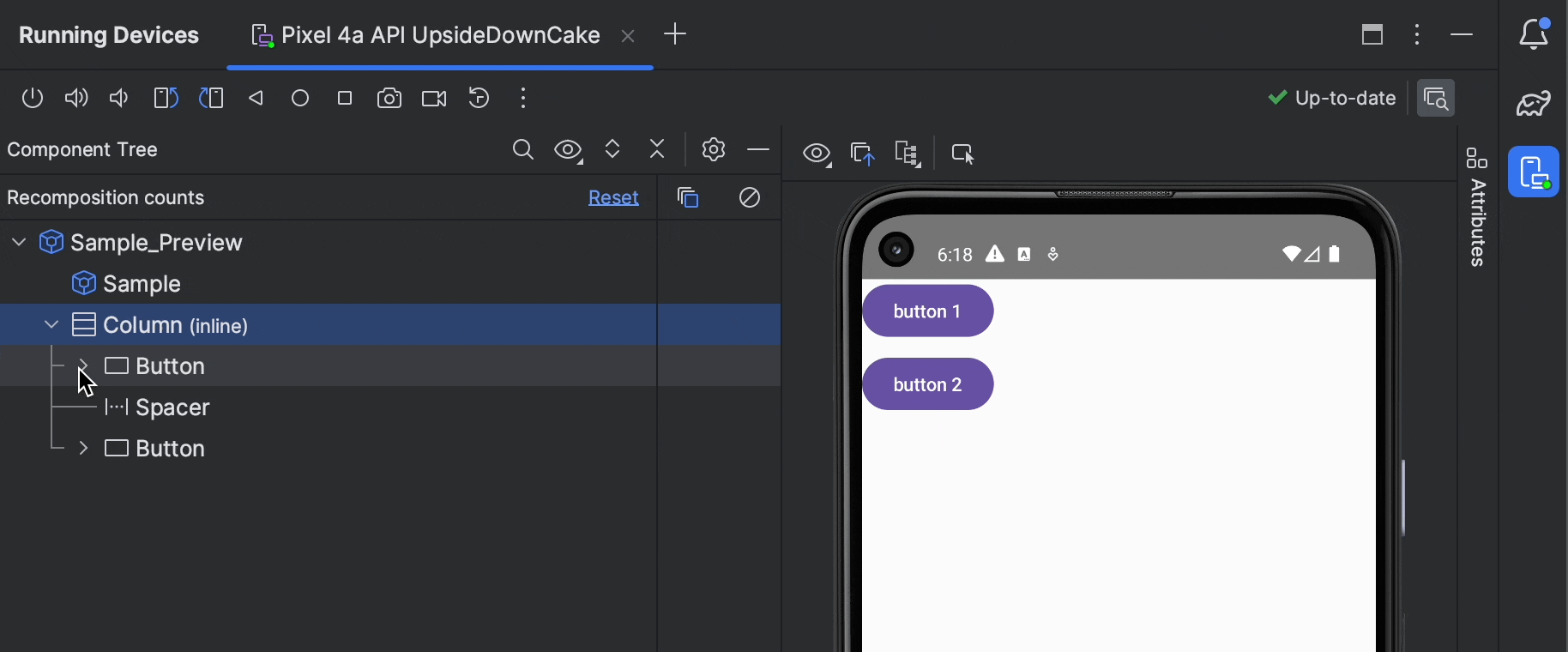Open device view options eye dropdown
This screenshot has height=652, width=1568.
pyautogui.click(x=817, y=154)
